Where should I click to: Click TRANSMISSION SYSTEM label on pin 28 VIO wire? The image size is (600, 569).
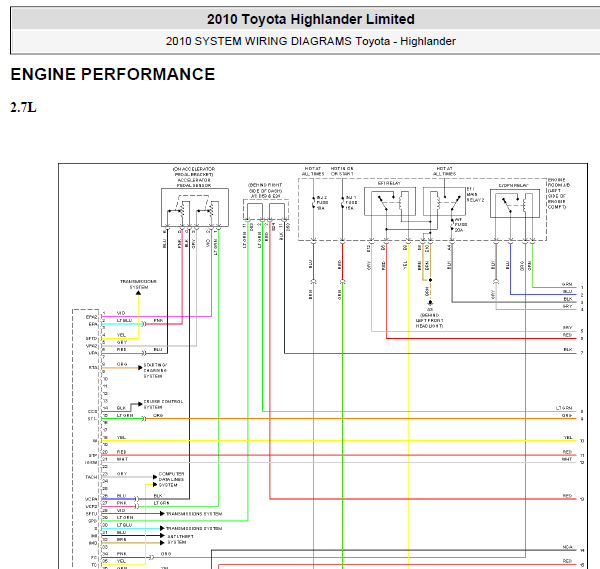coord(194,514)
